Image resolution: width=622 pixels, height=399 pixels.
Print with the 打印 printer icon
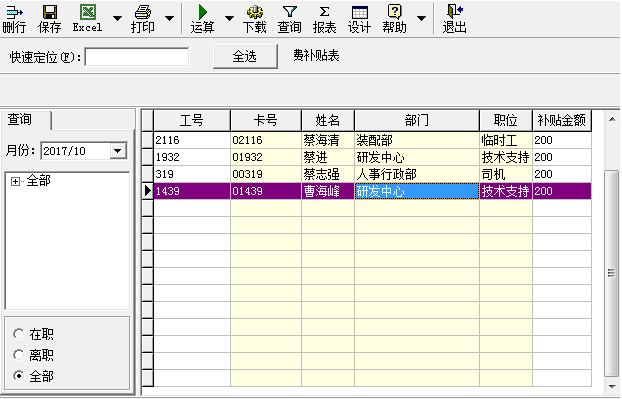pyautogui.click(x=143, y=19)
